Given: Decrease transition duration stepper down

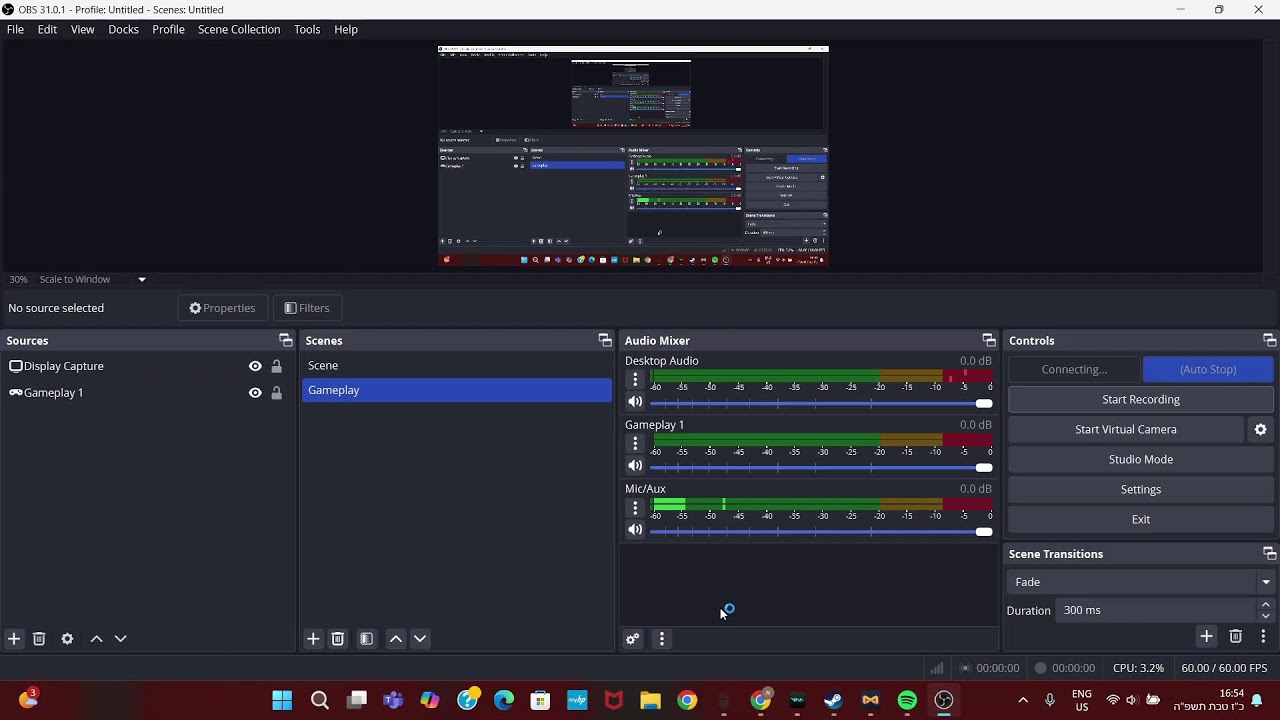Looking at the screenshot, I should [1265, 616].
